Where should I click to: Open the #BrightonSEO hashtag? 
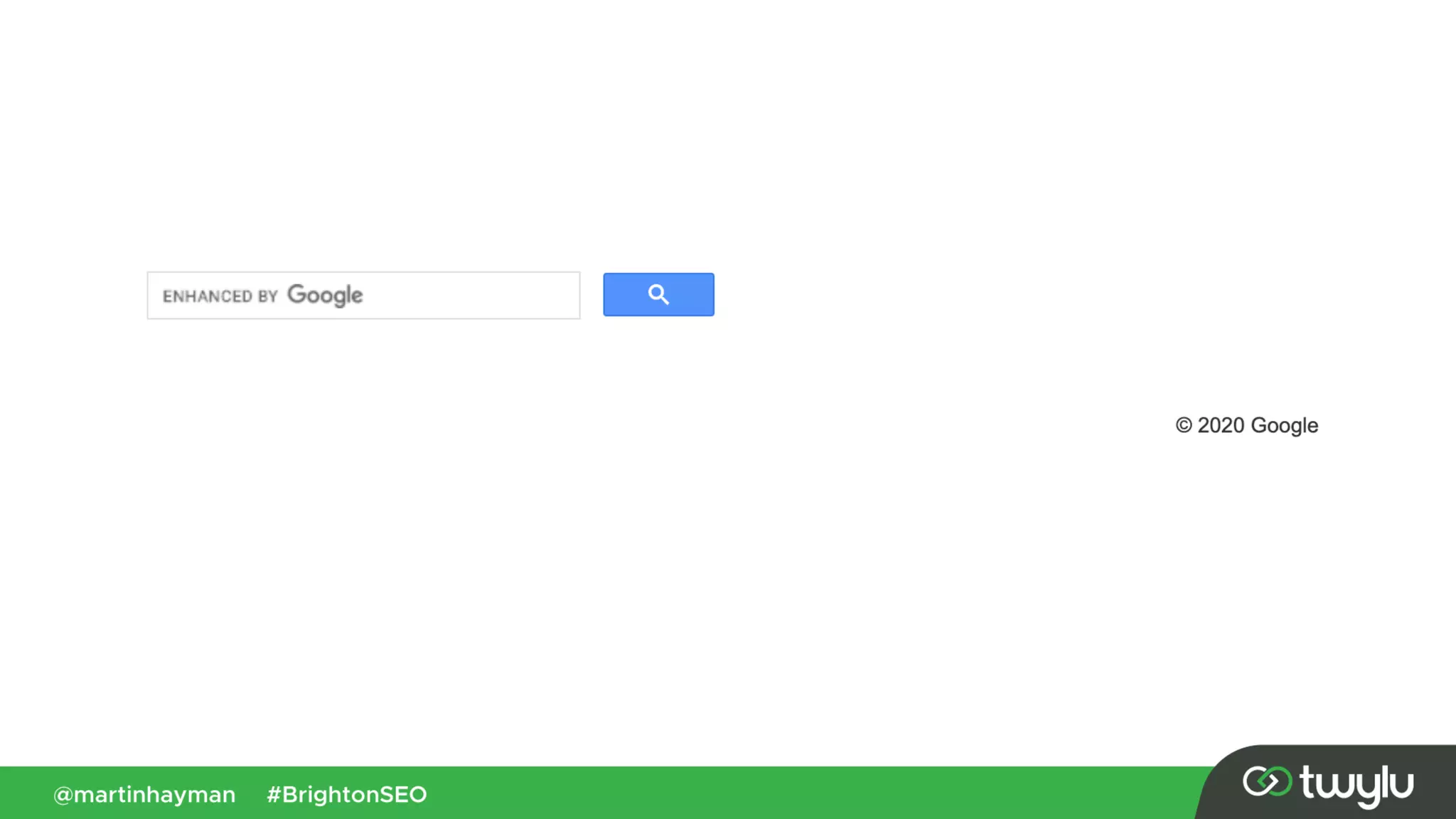347,794
